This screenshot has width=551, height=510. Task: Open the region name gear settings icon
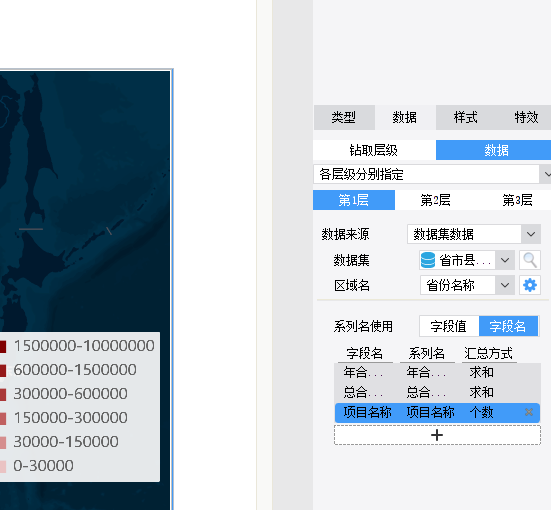click(530, 285)
